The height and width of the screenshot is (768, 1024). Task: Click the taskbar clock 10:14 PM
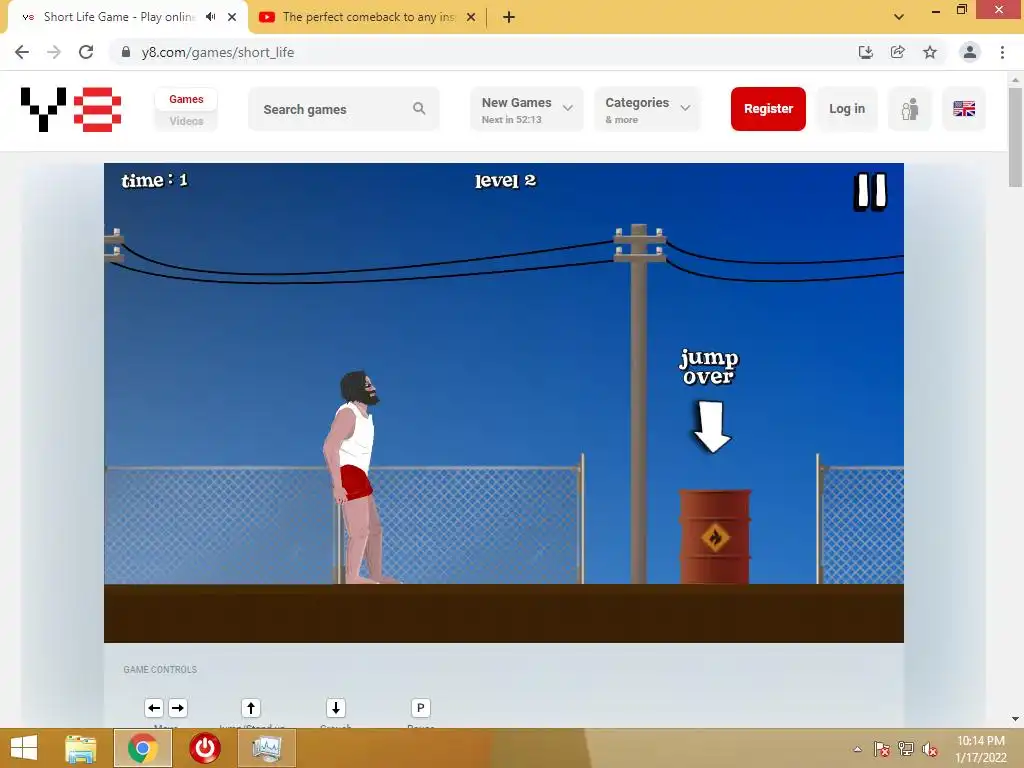981,749
